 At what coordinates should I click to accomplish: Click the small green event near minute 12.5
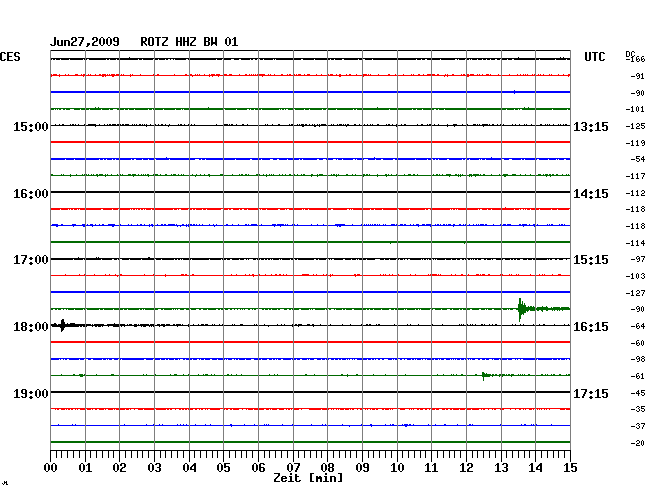(x=484, y=375)
